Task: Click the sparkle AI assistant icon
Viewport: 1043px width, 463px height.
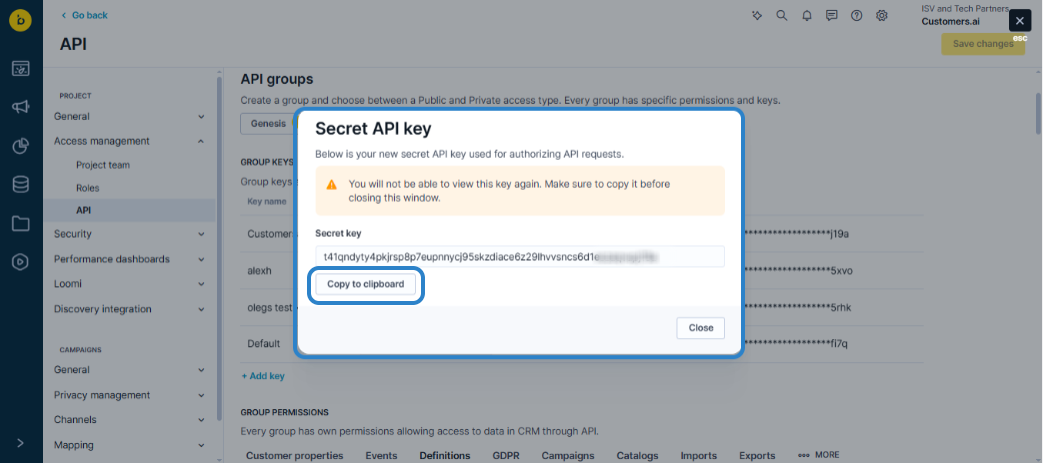Action: point(757,16)
